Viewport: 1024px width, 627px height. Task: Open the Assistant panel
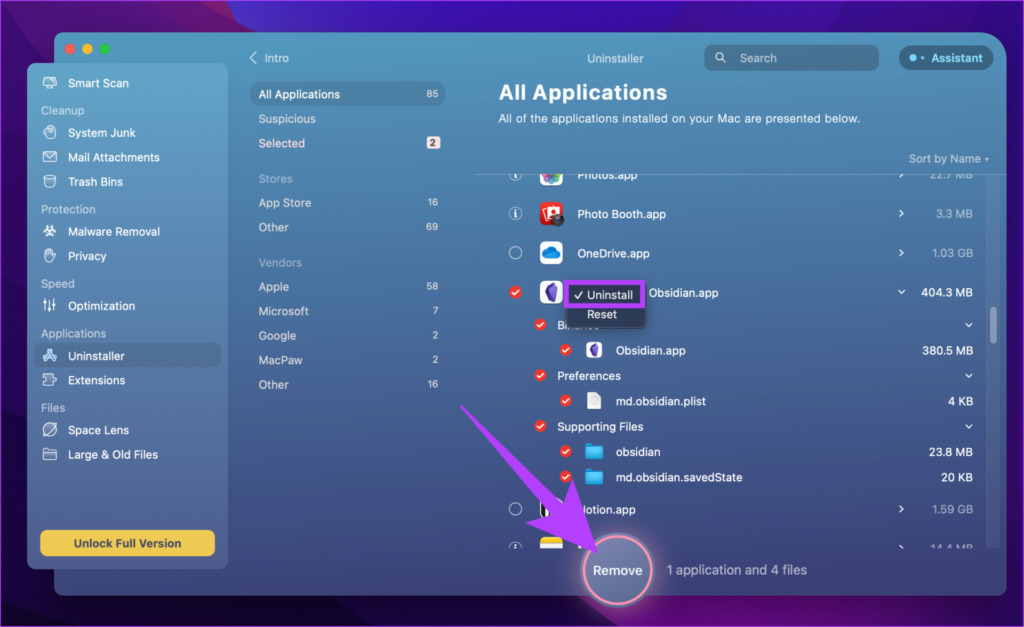(946, 57)
